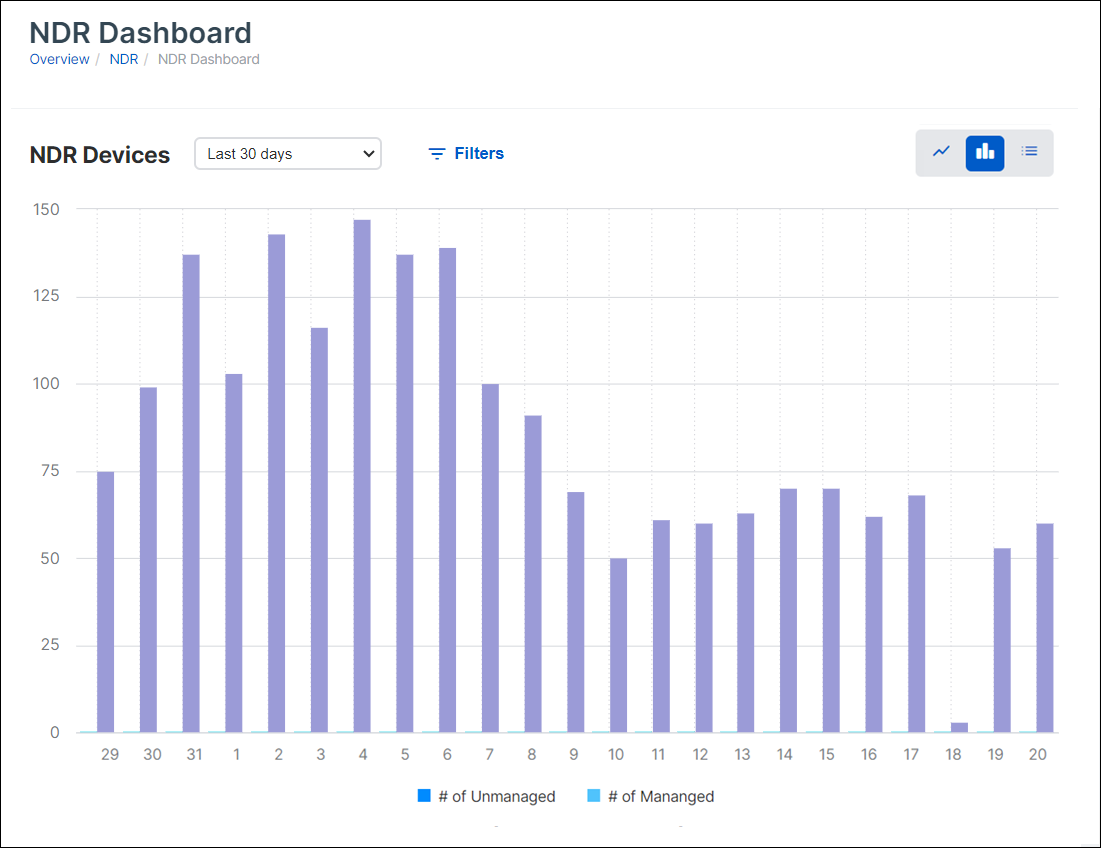Click the bar for day 10
Viewport: 1101px width, 848px height.
click(x=618, y=645)
